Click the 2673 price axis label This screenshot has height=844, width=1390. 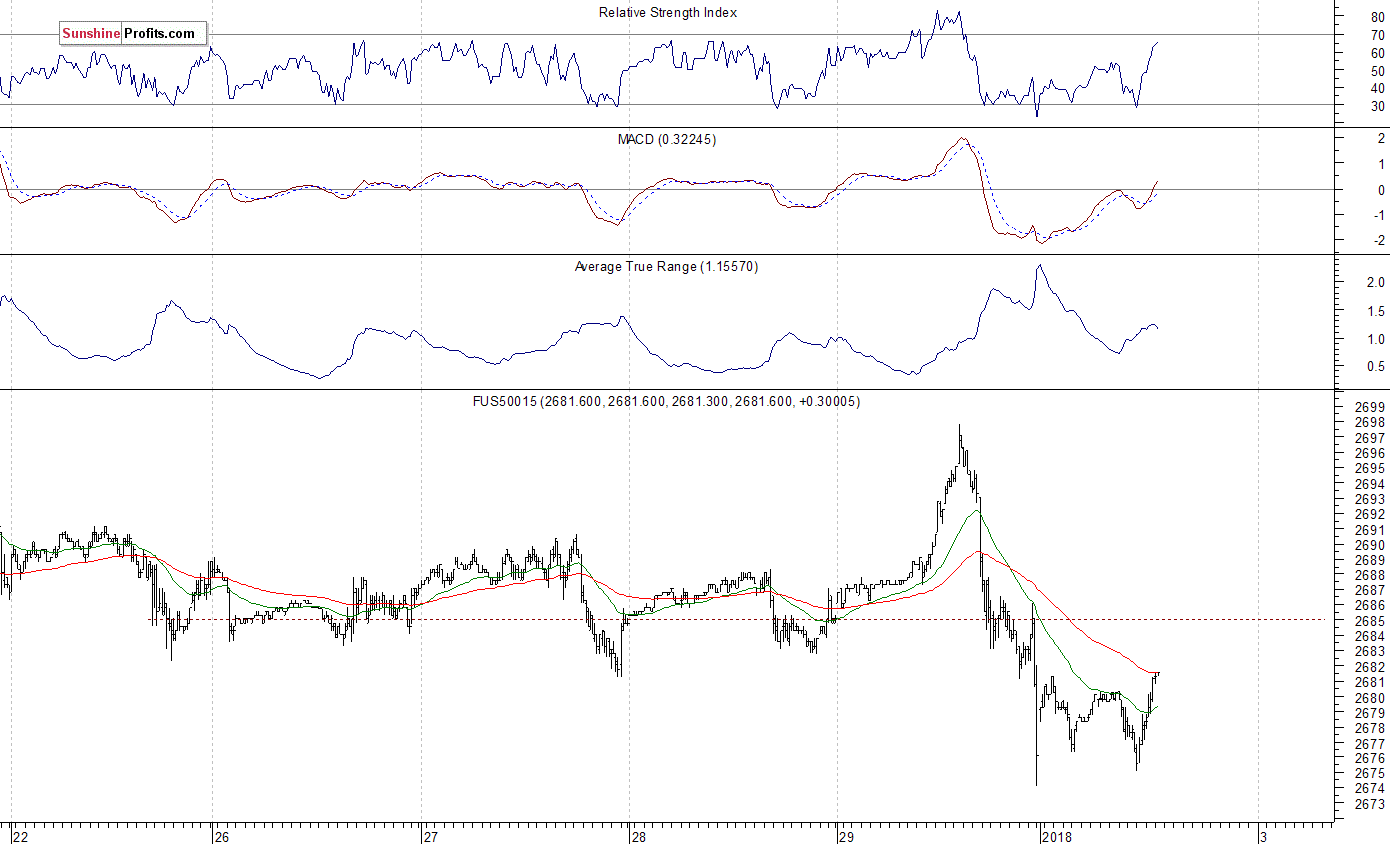pyautogui.click(x=1370, y=804)
